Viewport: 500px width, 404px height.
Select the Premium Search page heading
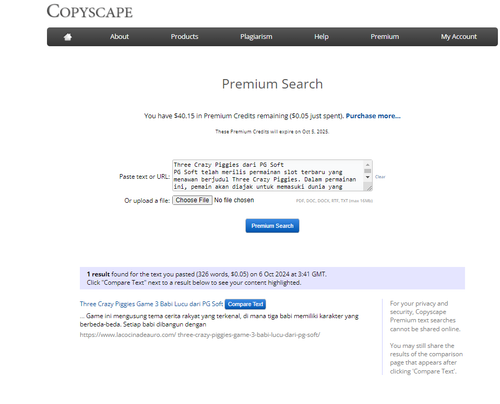click(272, 84)
